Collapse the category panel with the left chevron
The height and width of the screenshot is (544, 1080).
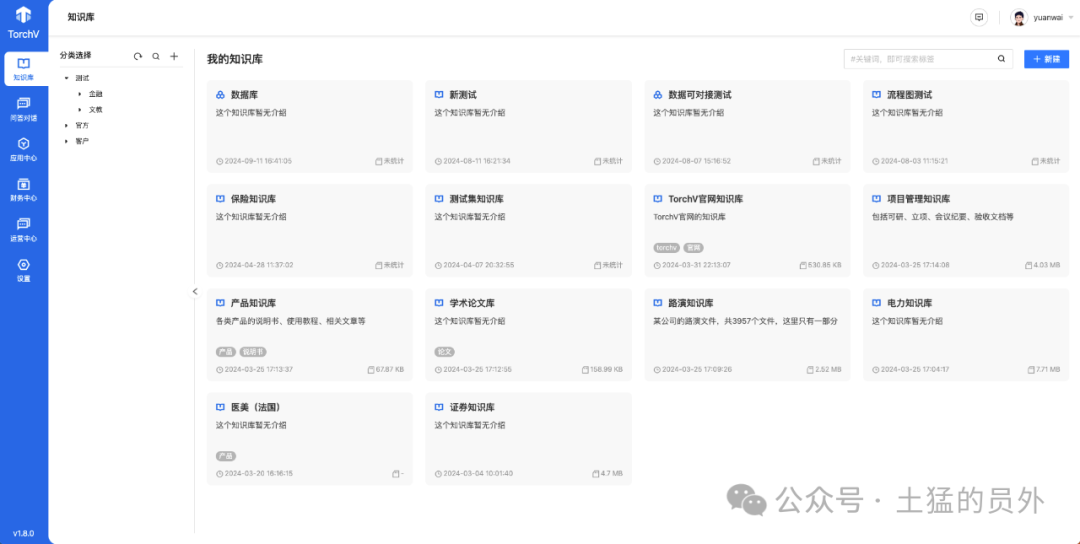tap(194, 291)
